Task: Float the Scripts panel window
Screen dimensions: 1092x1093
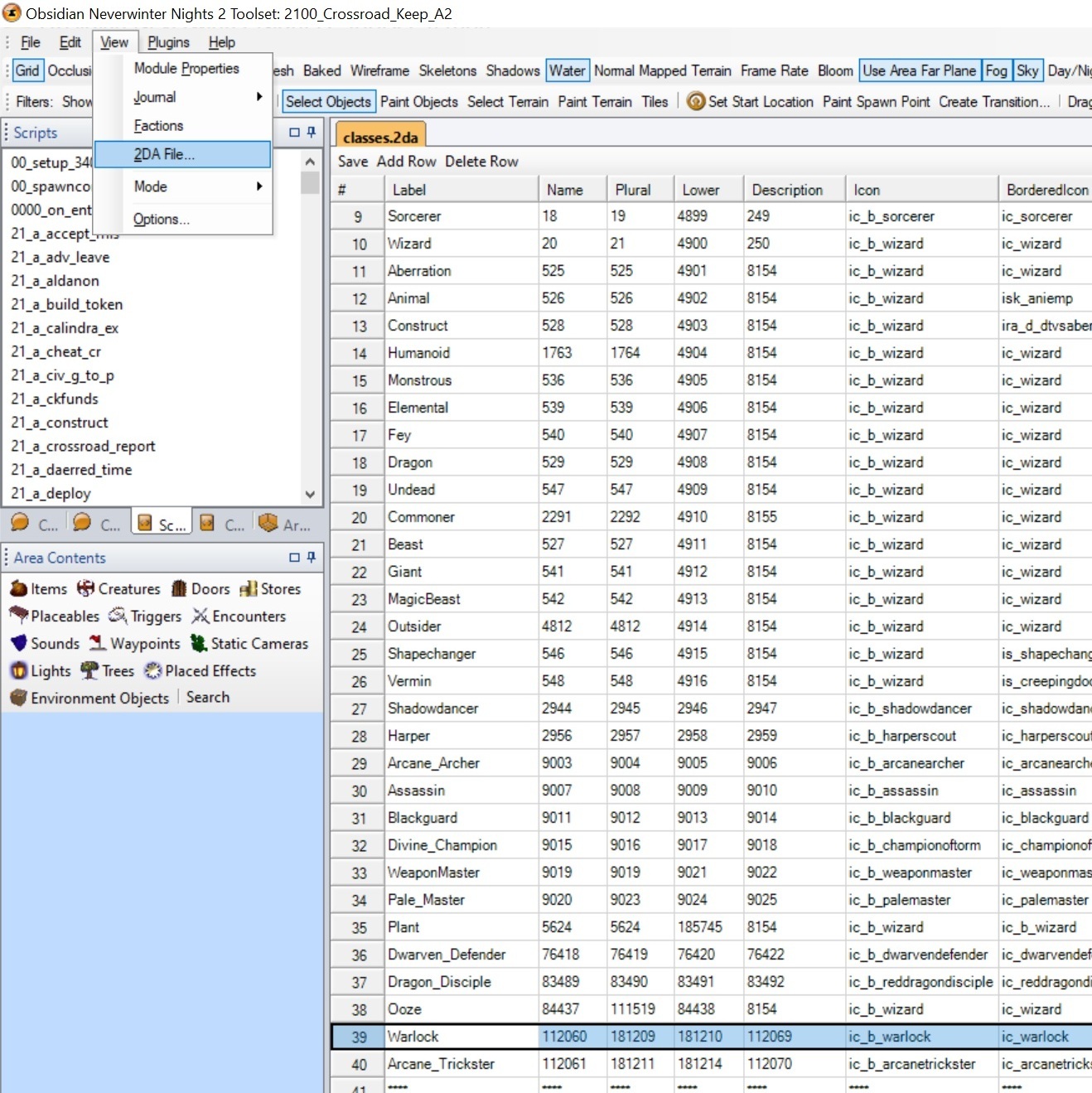Action: coord(294,132)
